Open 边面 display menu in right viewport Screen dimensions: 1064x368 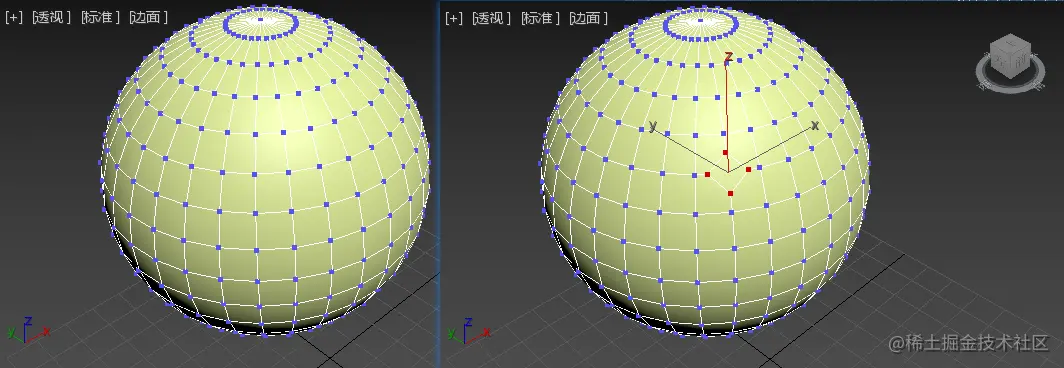[x=588, y=18]
